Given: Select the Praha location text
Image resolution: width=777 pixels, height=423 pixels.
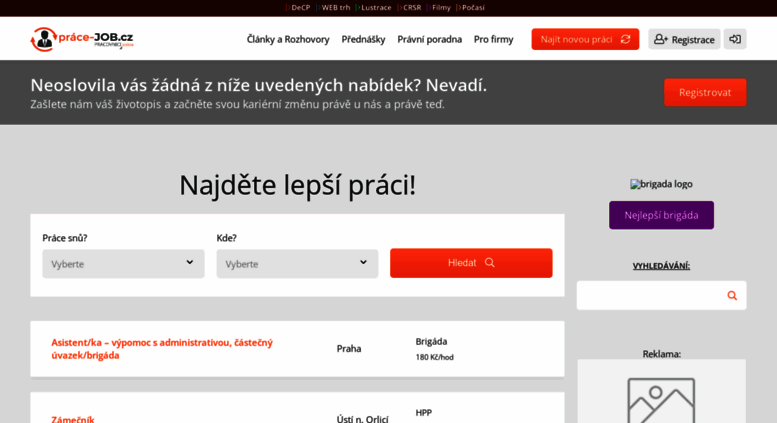Looking at the screenshot, I should tap(349, 349).
